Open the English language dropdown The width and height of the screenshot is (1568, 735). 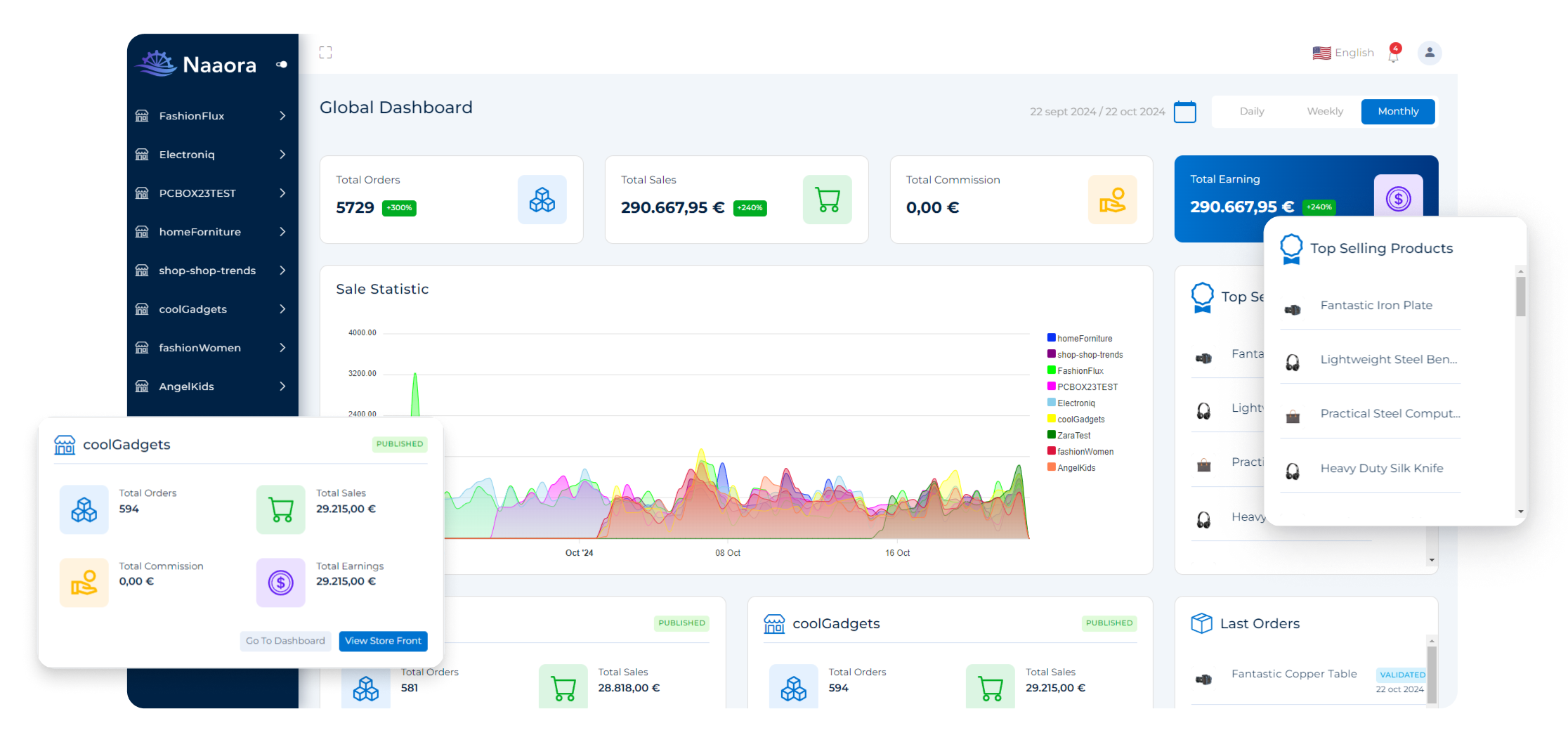(1343, 53)
